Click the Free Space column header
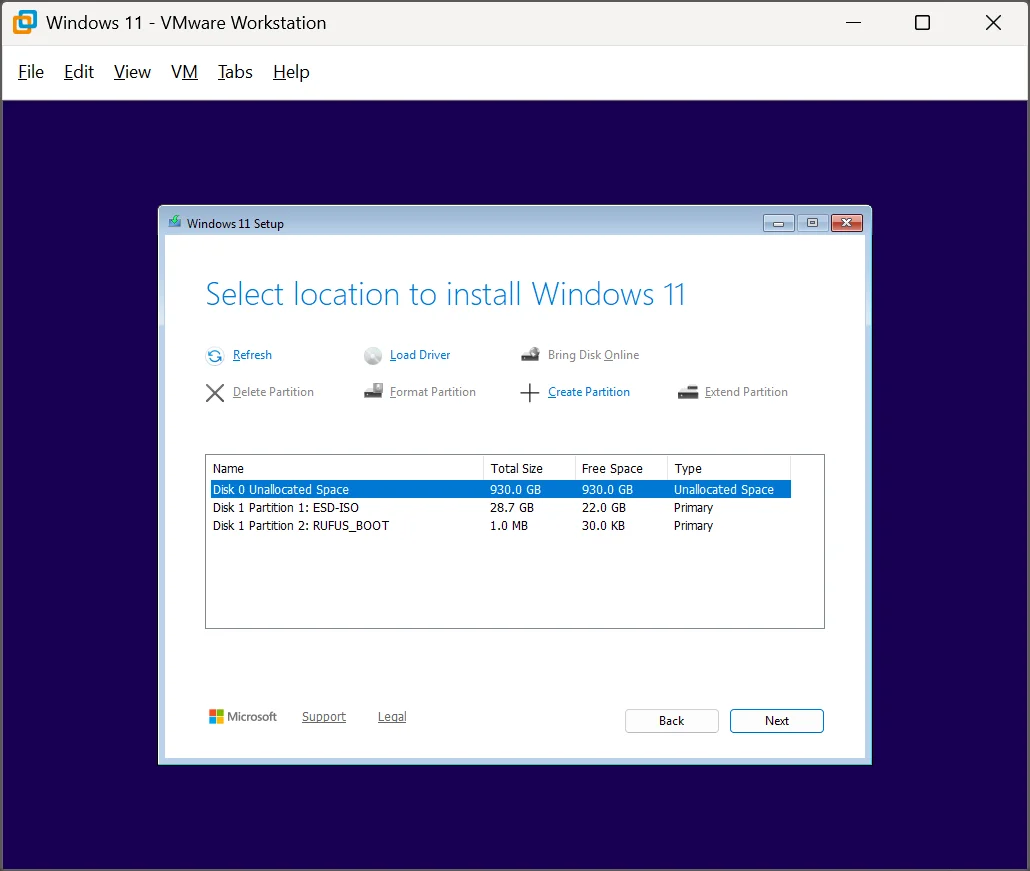The width and height of the screenshot is (1030, 871). pyautogui.click(x=621, y=468)
